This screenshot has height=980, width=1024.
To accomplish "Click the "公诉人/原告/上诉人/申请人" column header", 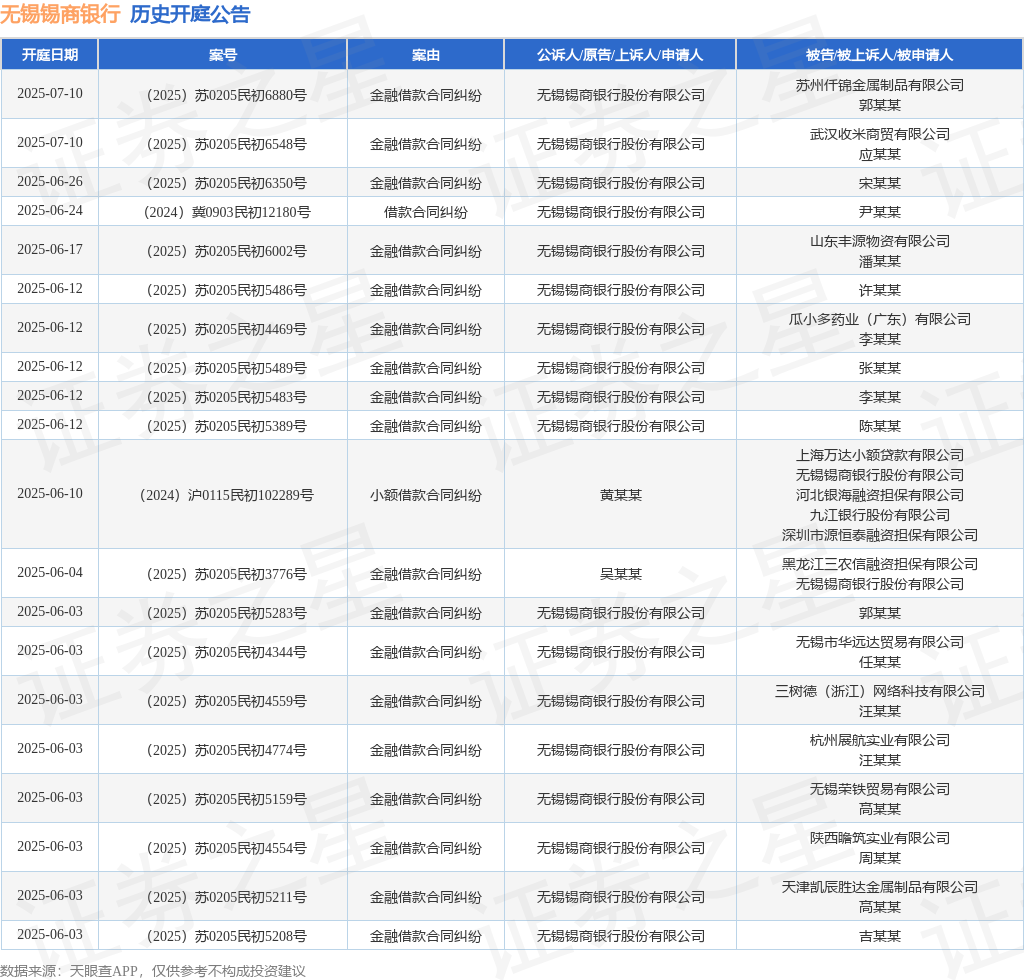I will [620, 55].
